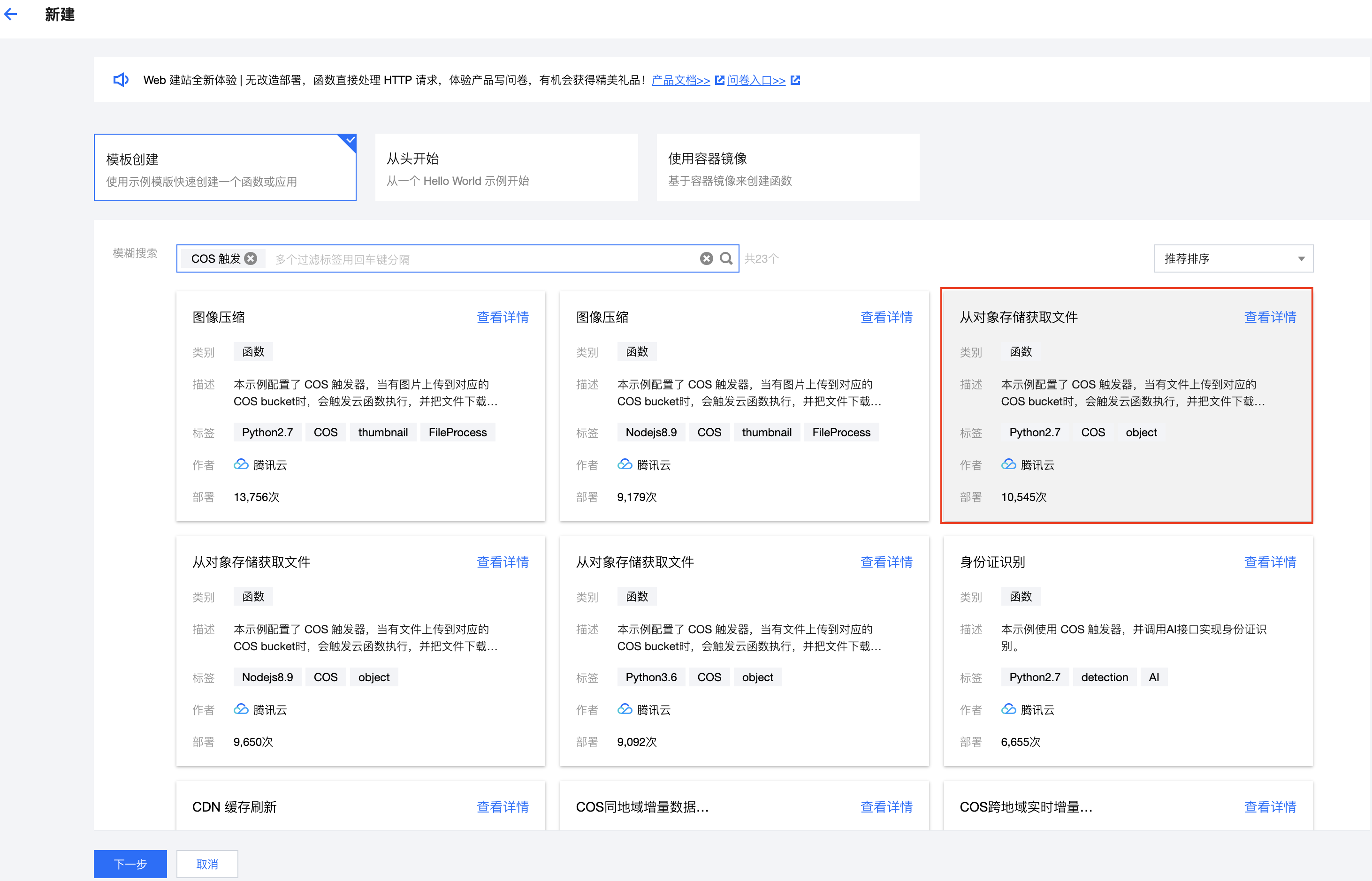1372x881 pixels.
Task: Click 腾讯云 cloud icon in 9,092次 card
Action: pyautogui.click(x=625, y=709)
